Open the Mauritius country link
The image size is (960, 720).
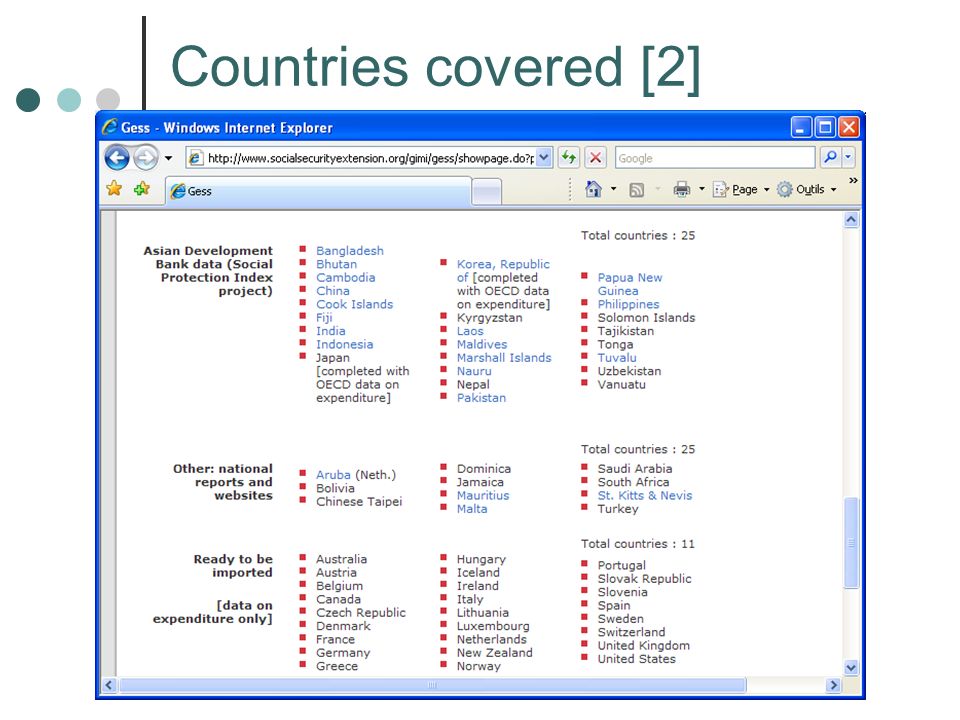482,496
